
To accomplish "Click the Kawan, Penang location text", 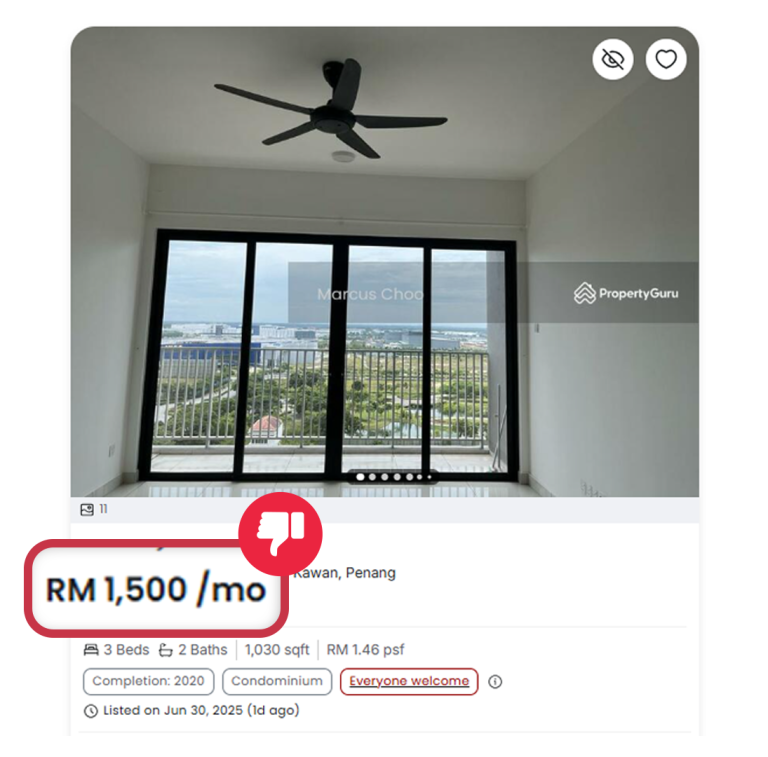I will coord(344,573).
